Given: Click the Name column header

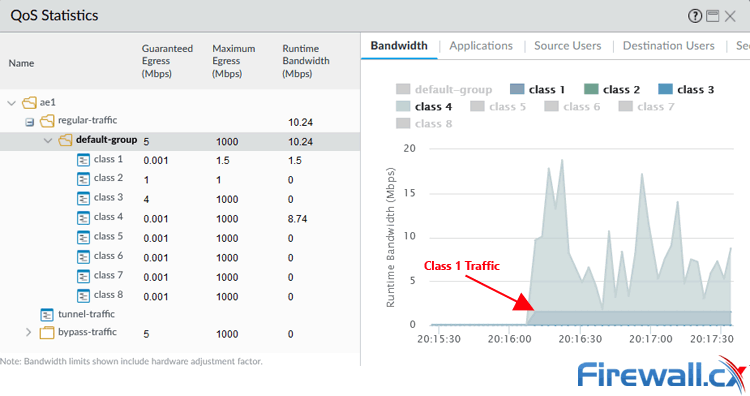Looking at the screenshot, I should tap(21, 63).
